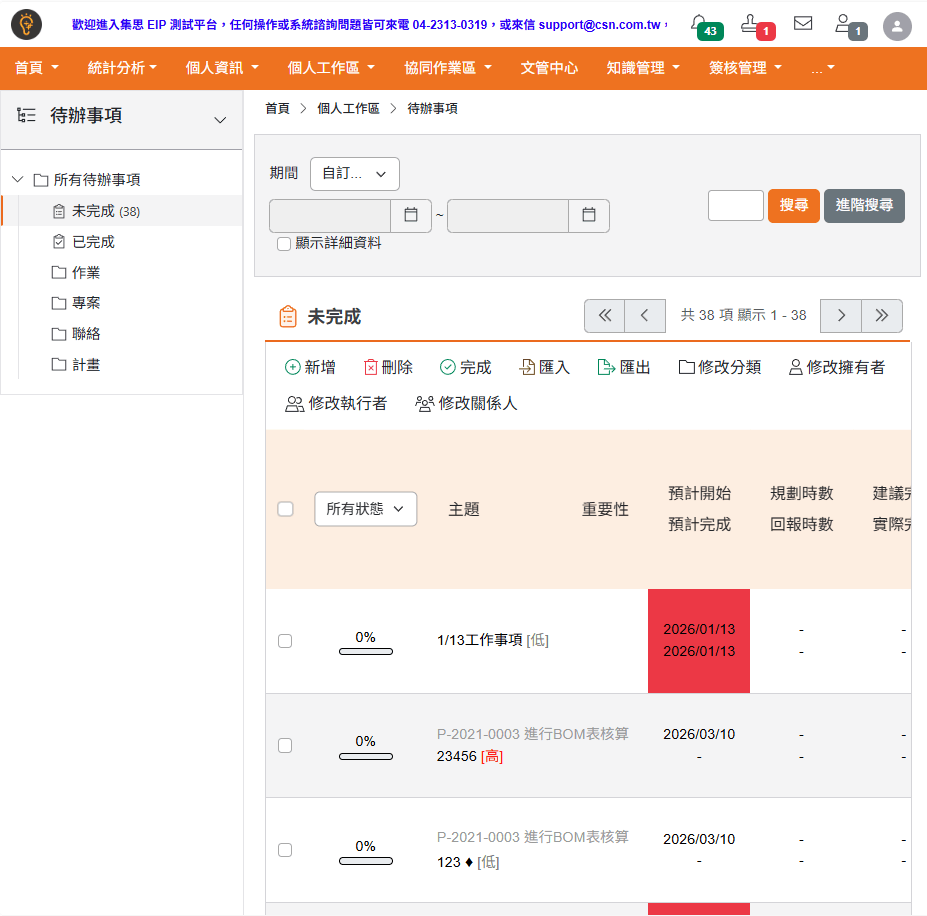Enable 顯示詳細資料 checkbox
The height and width of the screenshot is (916, 927).
tap(284, 243)
